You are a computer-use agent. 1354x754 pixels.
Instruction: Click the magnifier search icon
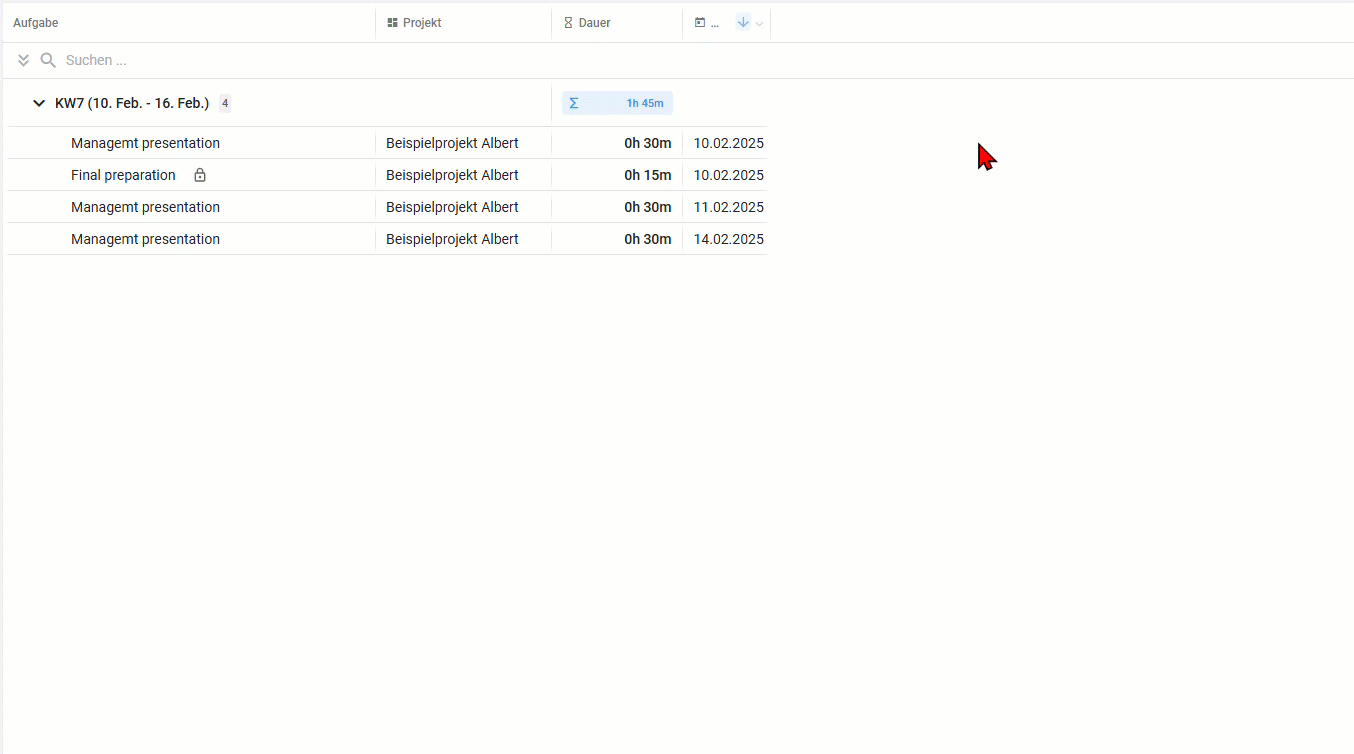tap(47, 61)
